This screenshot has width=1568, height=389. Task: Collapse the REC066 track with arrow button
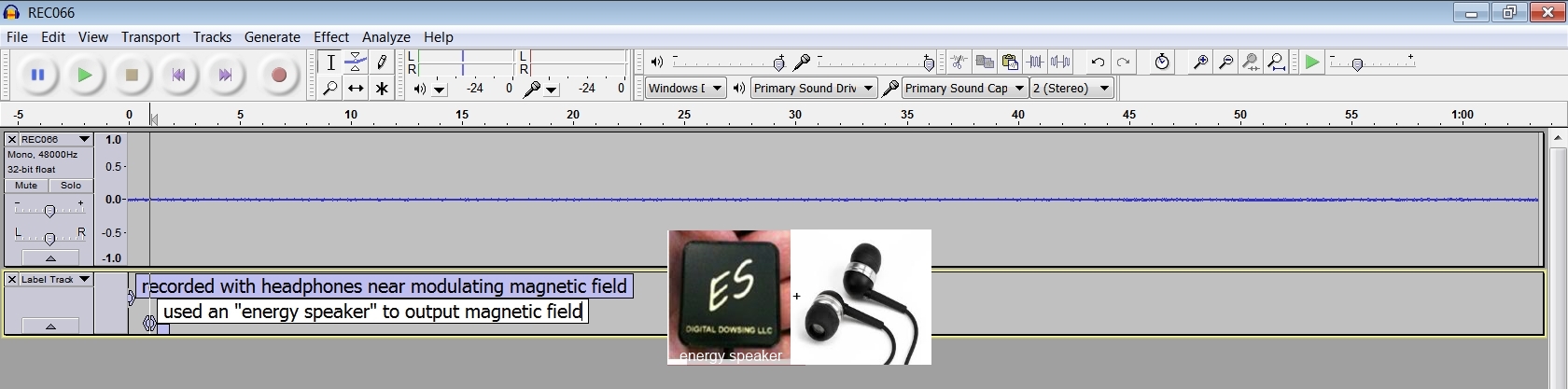point(50,258)
